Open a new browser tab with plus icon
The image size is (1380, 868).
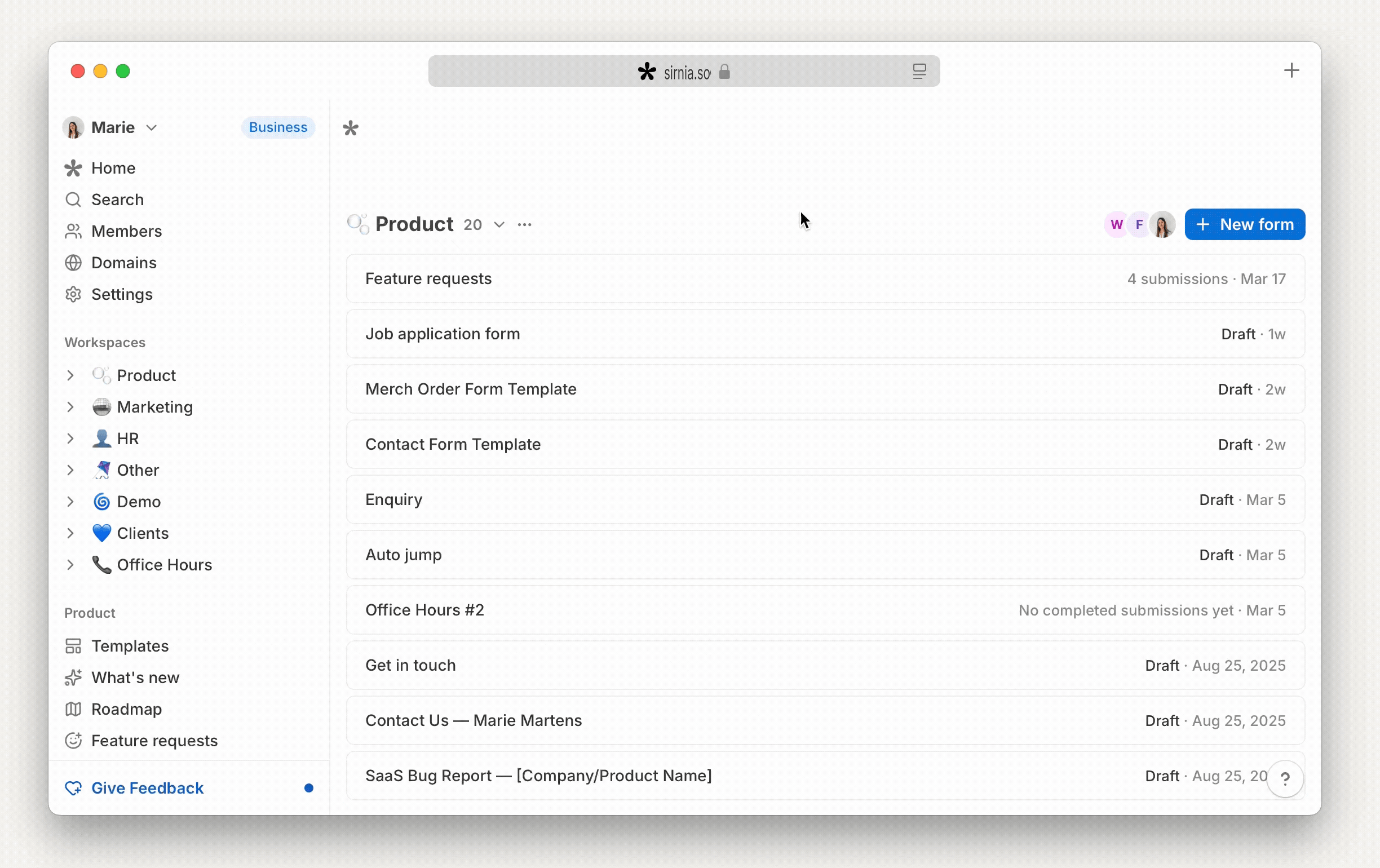tap(1291, 70)
